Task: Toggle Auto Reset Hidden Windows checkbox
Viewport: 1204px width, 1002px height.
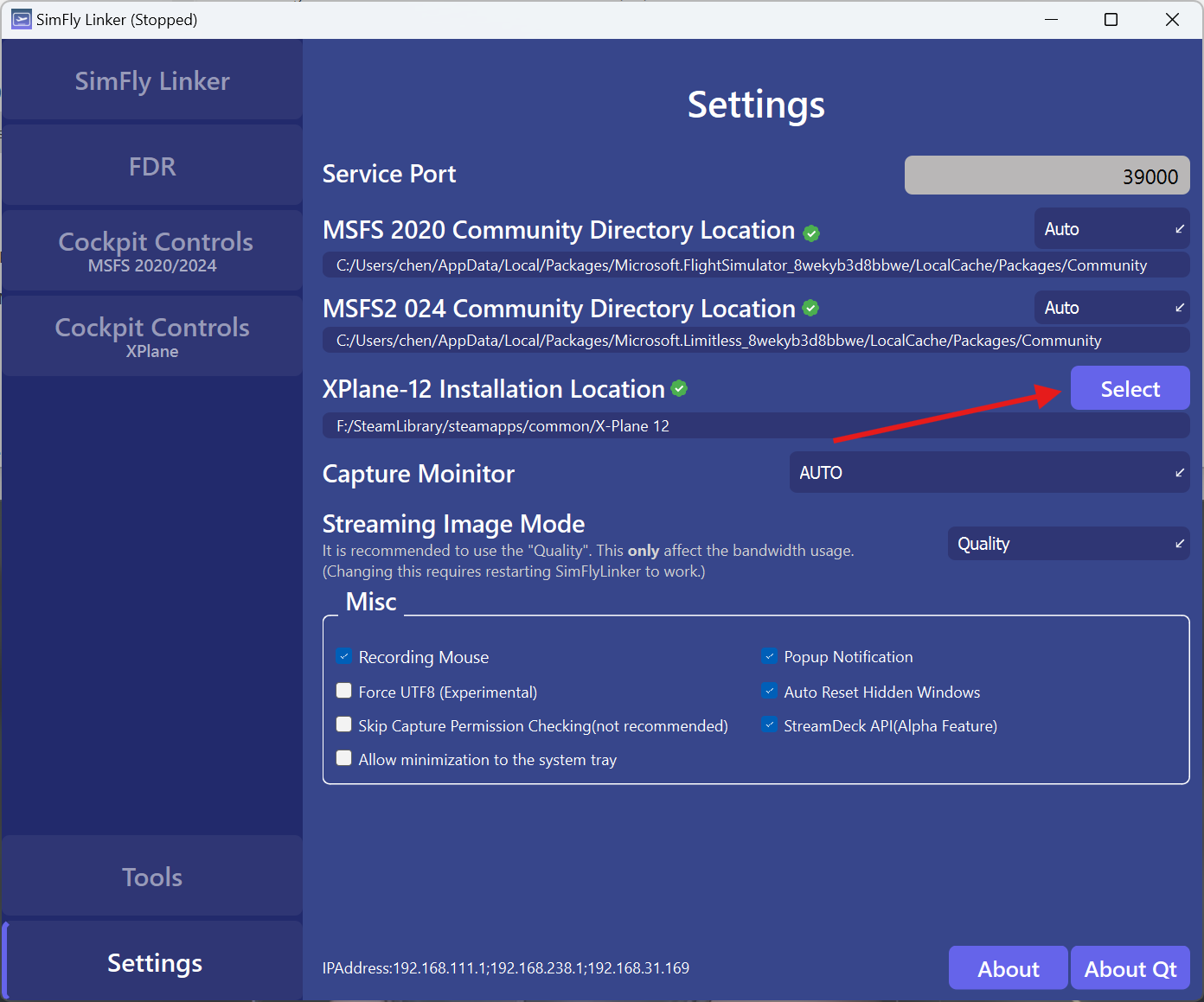Action: pos(769,691)
